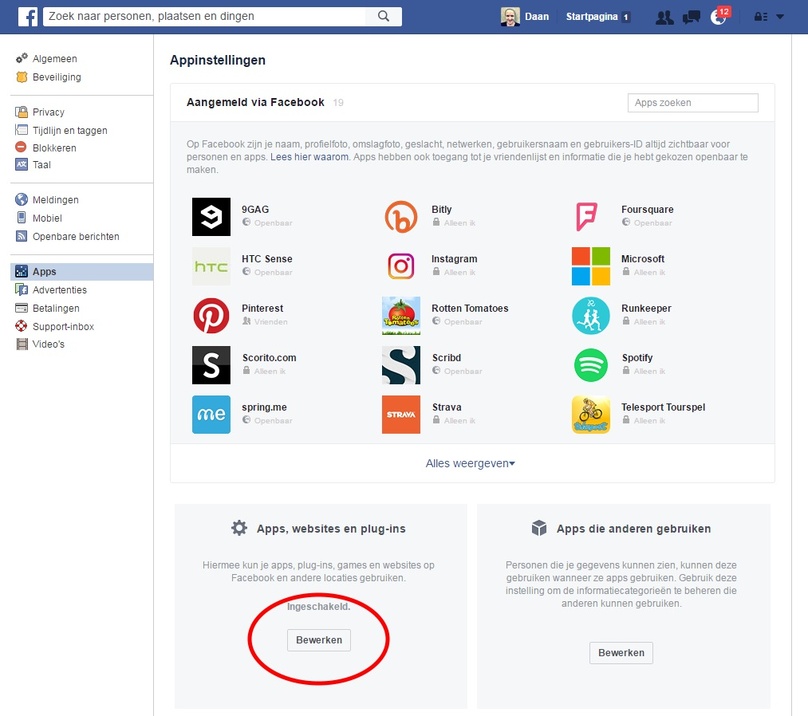Open the Spotify app icon
Image resolution: width=808 pixels, height=716 pixels.
[591, 365]
